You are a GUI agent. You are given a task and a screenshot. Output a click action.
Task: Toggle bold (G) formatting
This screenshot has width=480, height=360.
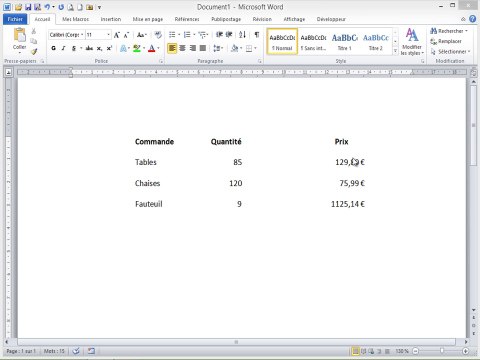click(53, 48)
